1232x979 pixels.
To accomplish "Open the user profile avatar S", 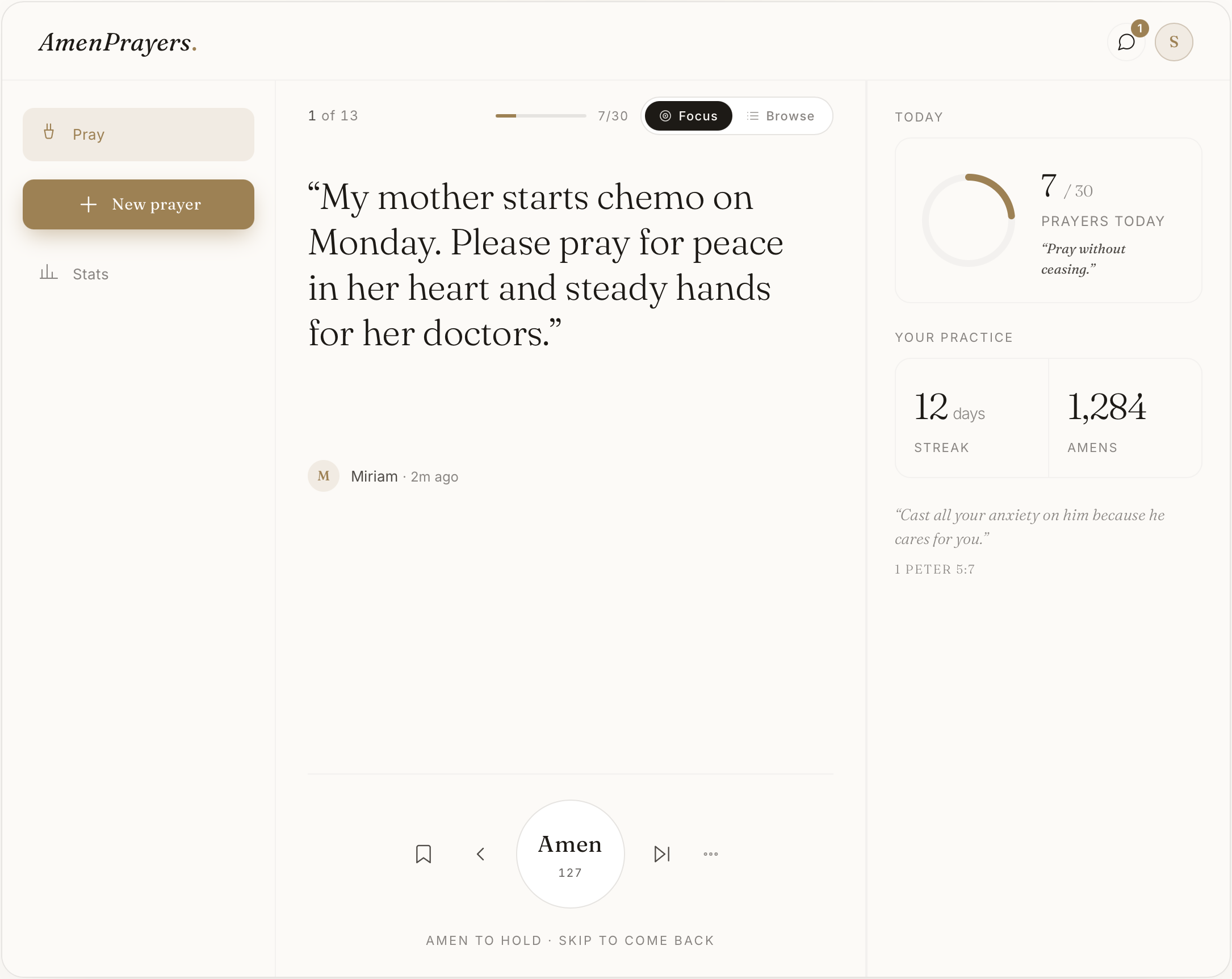I will click(1174, 41).
